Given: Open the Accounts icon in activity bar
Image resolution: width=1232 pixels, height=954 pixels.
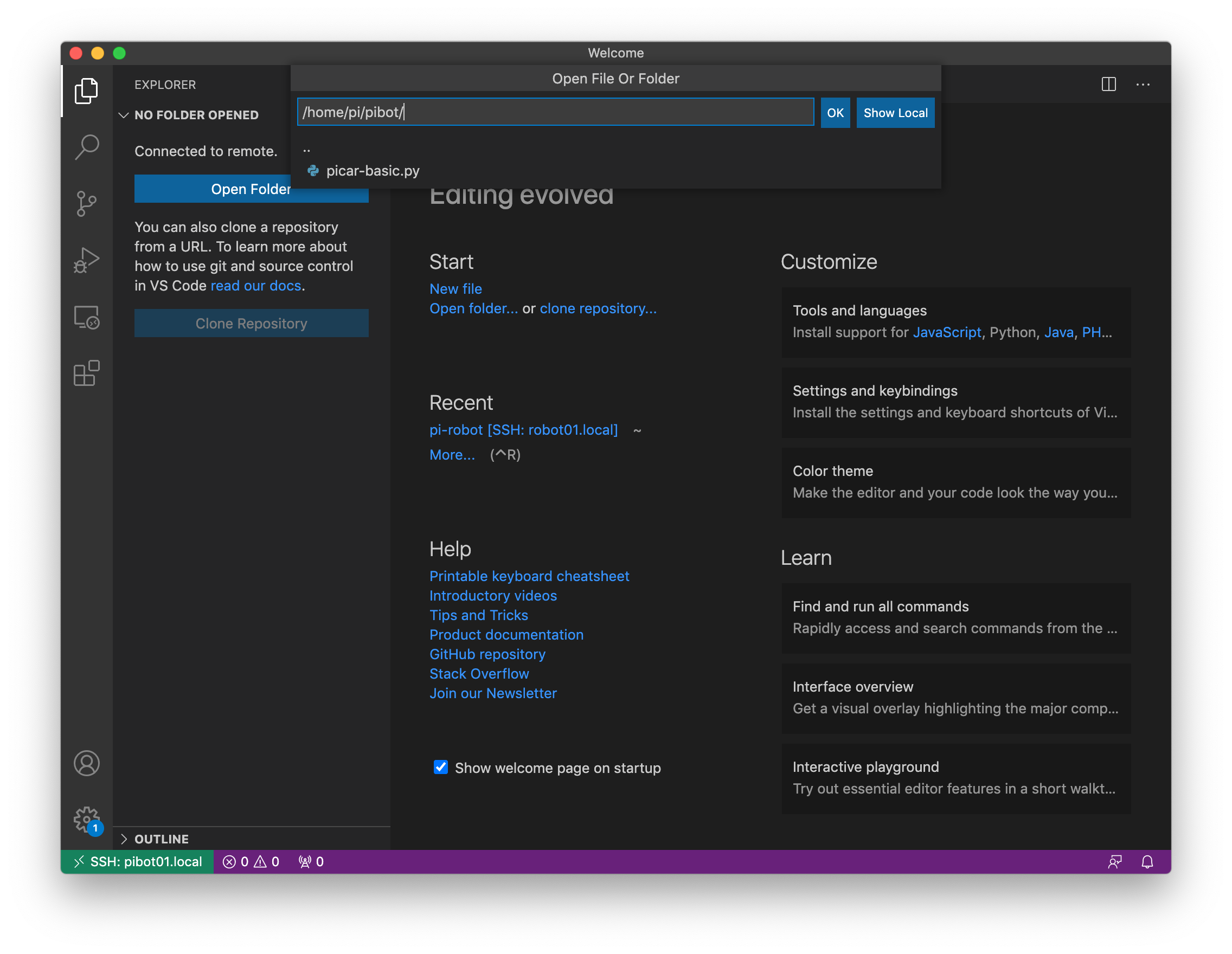Looking at the screenshot, I should pyautogui.click(x=86, y=763).
